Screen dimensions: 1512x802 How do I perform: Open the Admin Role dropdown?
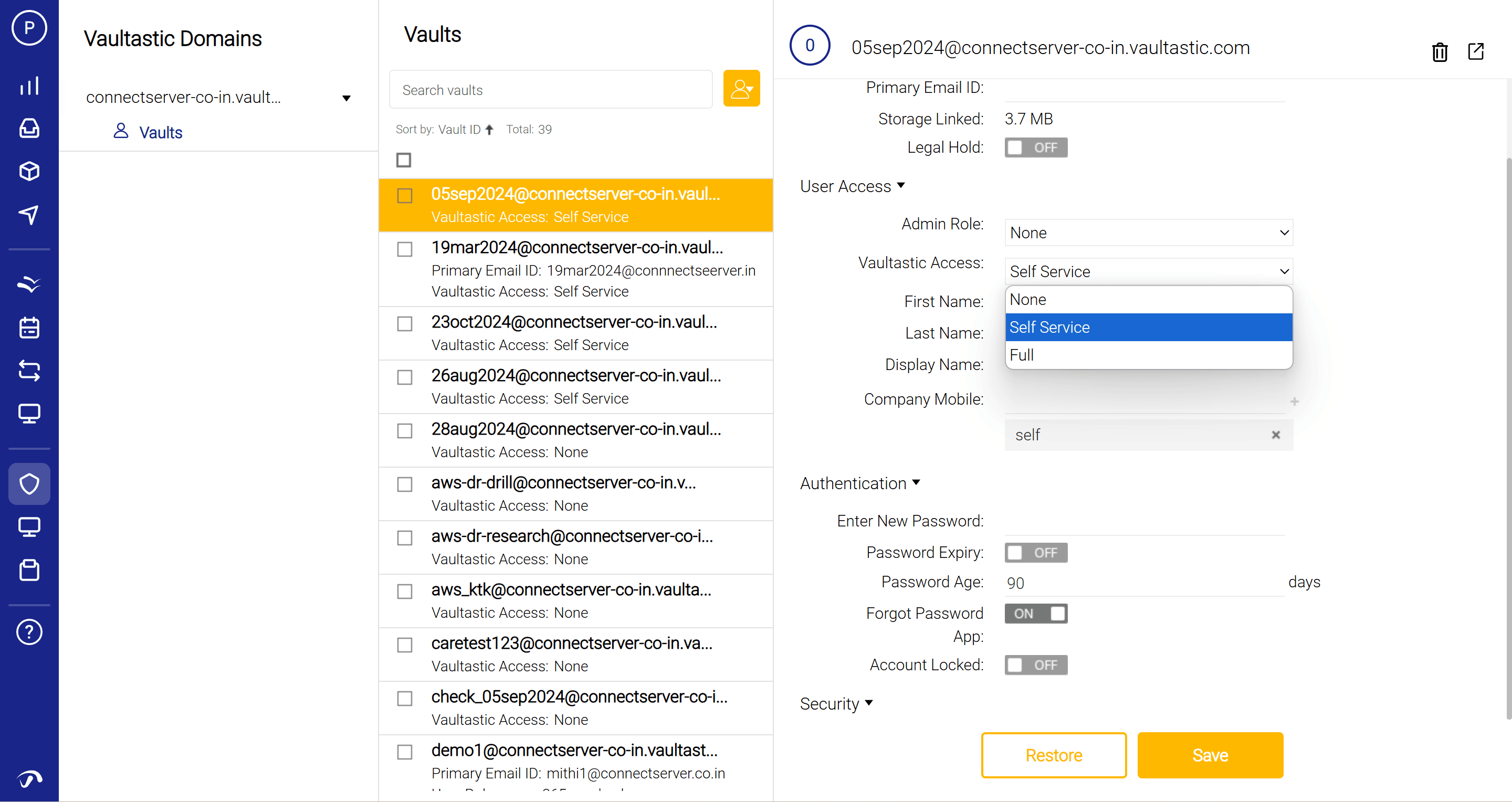[1148, 233]
